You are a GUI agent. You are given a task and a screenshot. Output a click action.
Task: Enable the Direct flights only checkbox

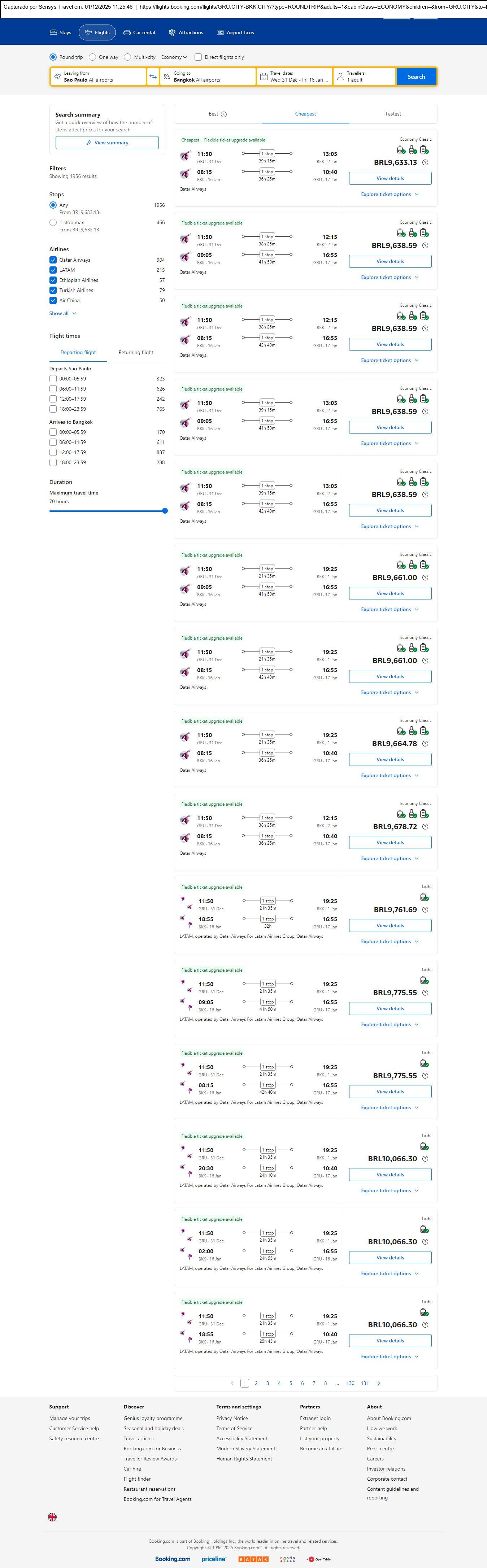(198, 57)
